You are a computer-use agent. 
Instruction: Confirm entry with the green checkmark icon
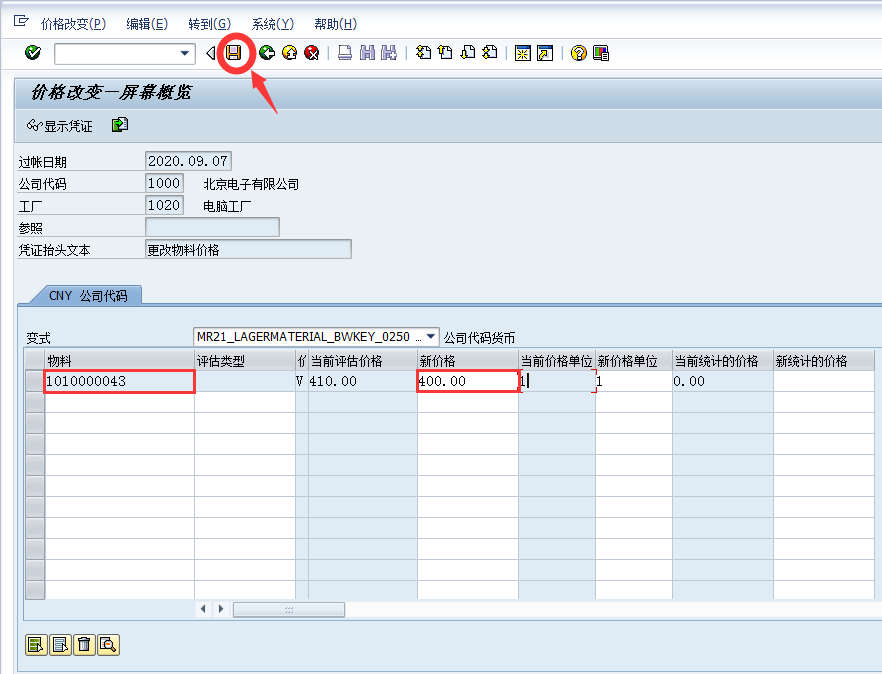click(31, 52)
